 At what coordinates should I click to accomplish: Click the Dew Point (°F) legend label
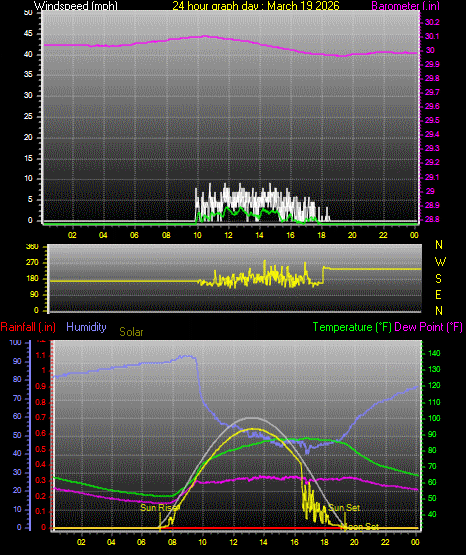click(x=428, y=327)
